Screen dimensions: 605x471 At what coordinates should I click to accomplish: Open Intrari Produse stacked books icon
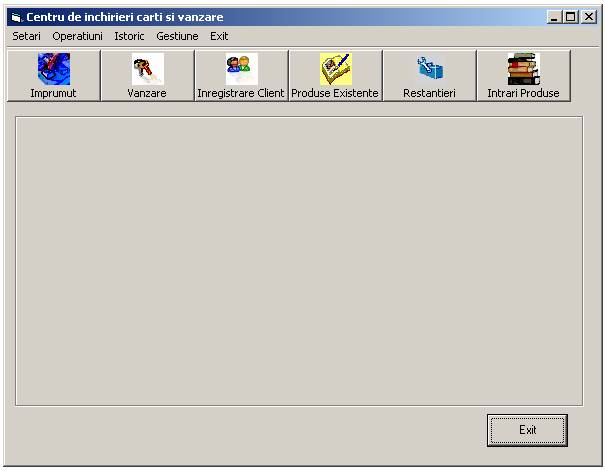523,69
